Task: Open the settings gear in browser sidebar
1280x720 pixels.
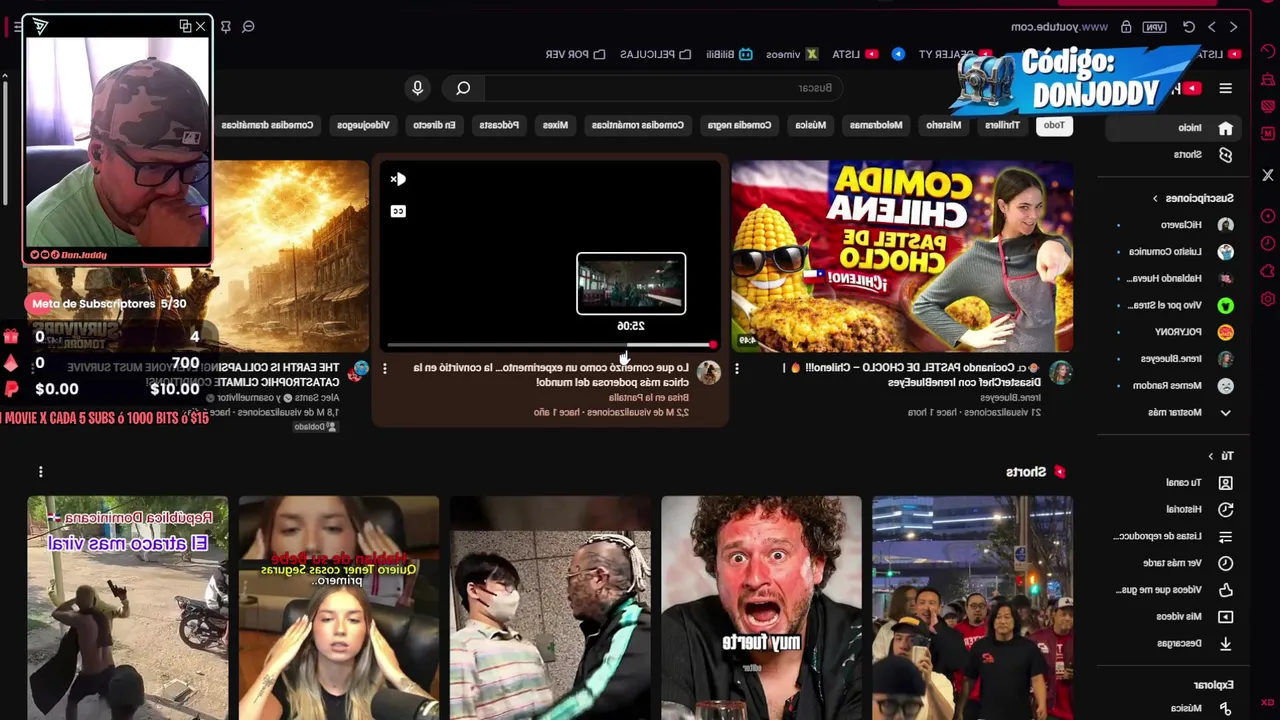Action: [1268, 298]
